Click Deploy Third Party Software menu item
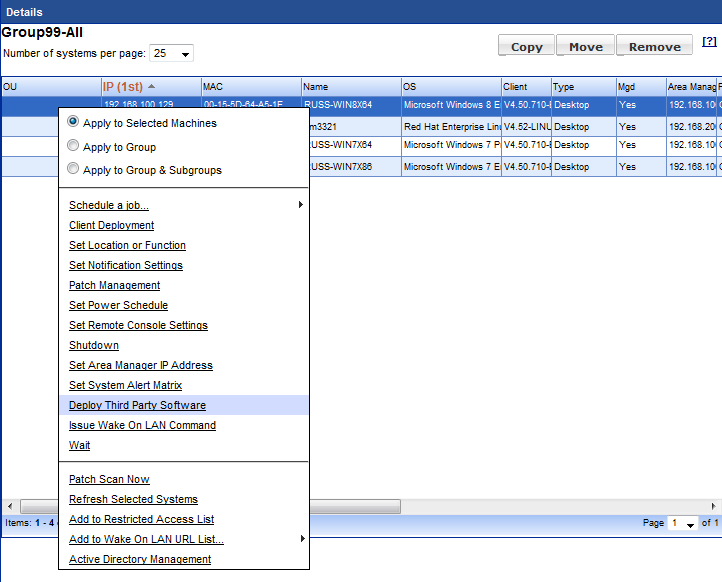722x582 pixels. coord(137,405)
